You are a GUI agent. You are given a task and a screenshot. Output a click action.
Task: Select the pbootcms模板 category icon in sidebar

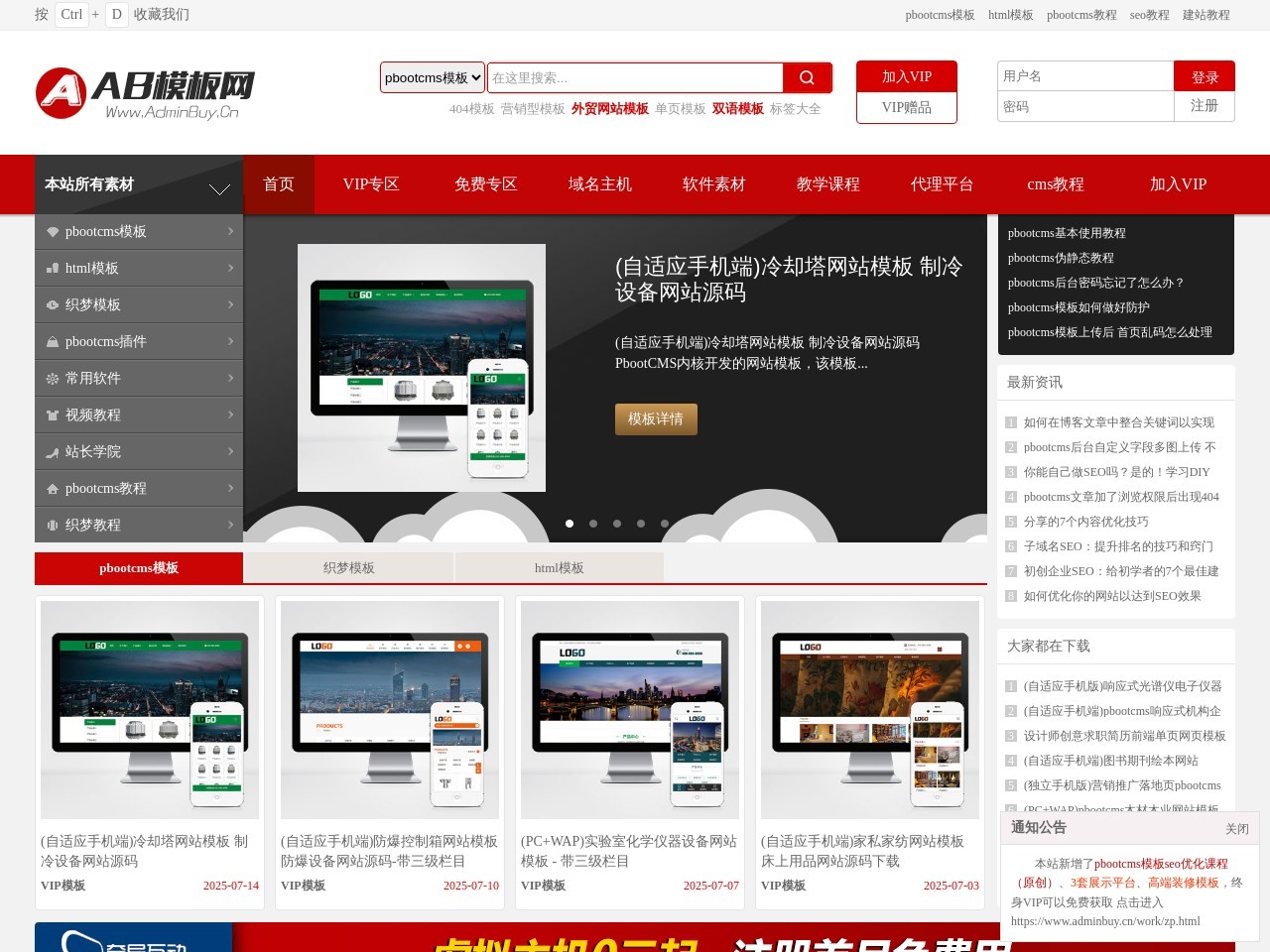[x=53, y=231]
